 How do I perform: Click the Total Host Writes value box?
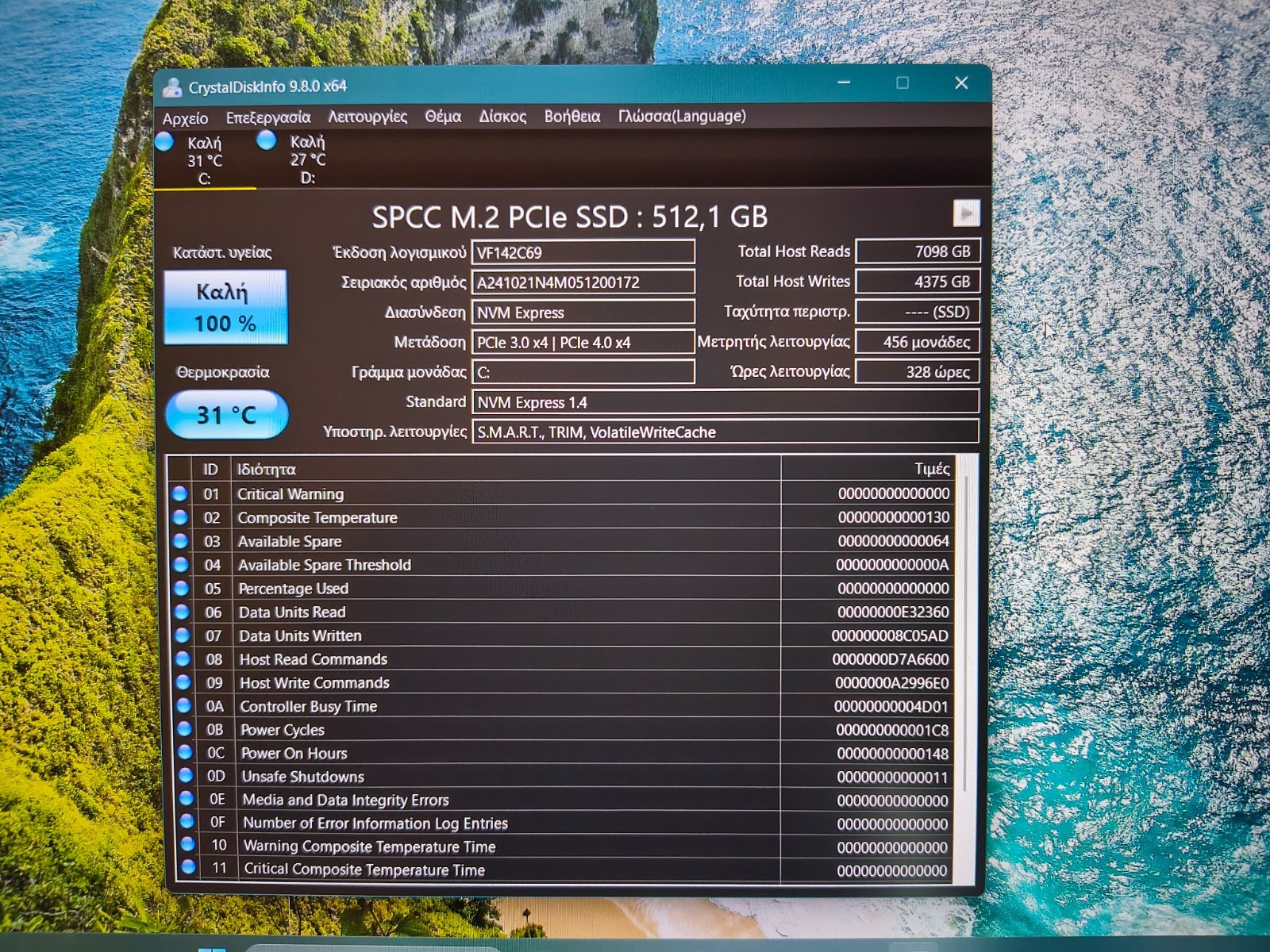(918, 282)
